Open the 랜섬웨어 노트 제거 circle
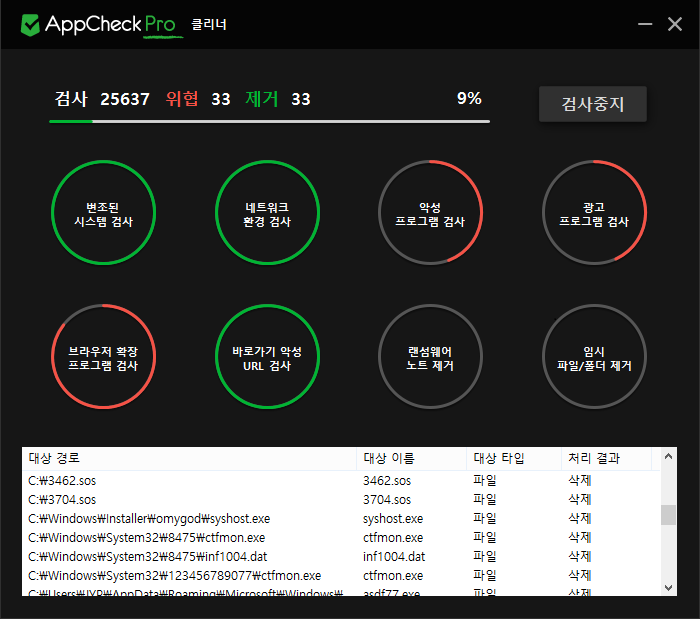This screenshot has width=700, height=619. 430,357
